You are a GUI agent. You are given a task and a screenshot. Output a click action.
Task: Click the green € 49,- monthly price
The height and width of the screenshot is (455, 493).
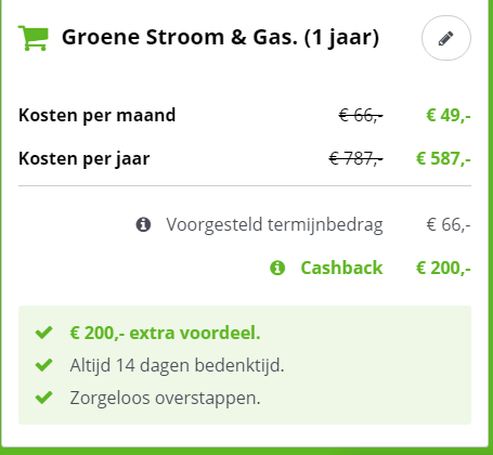pyautogui.click(x=448, y=115)
